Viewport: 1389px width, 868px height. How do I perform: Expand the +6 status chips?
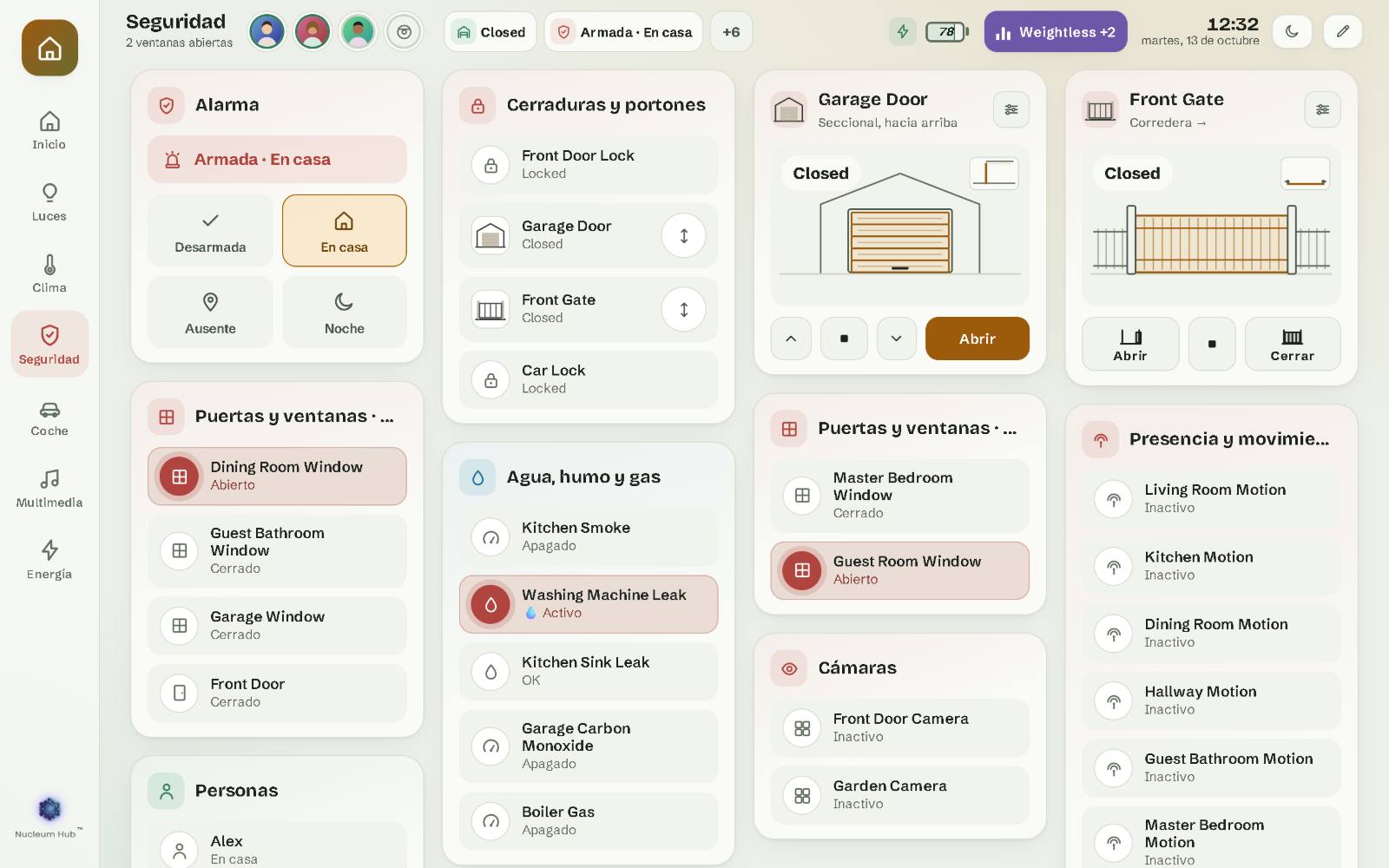click(x=731, y=32)
